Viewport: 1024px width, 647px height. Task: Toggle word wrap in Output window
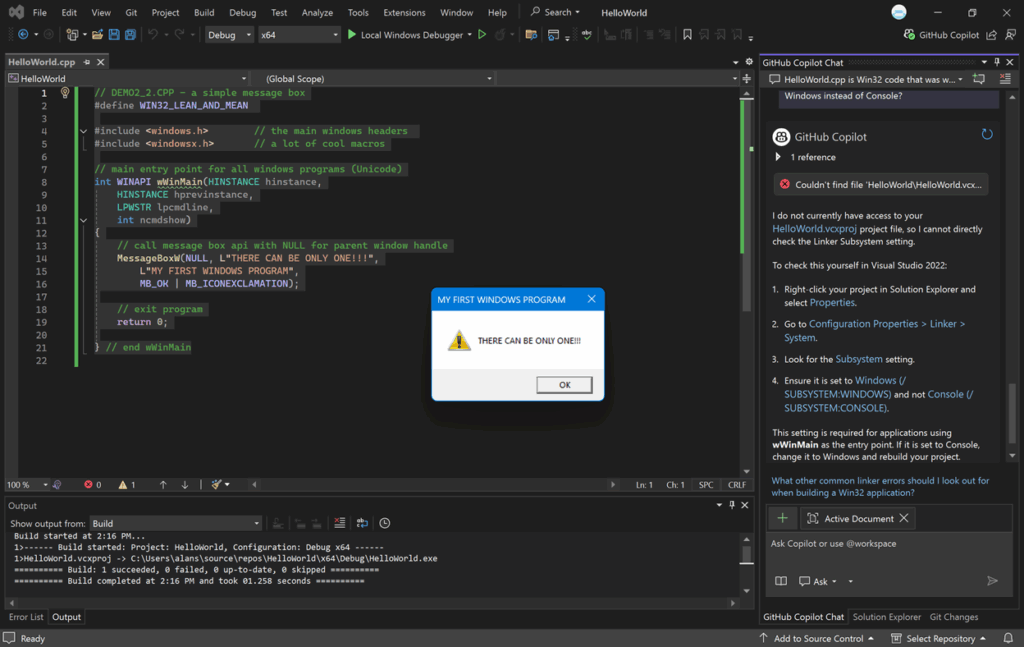362,523
